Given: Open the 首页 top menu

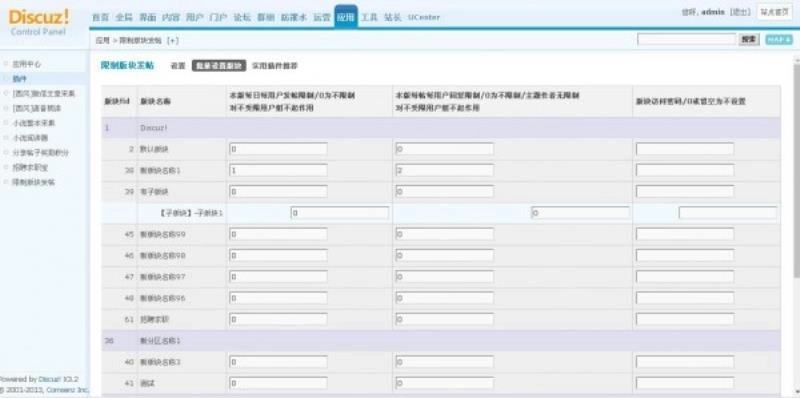Looking at the screenshot, I should (101, 17).
